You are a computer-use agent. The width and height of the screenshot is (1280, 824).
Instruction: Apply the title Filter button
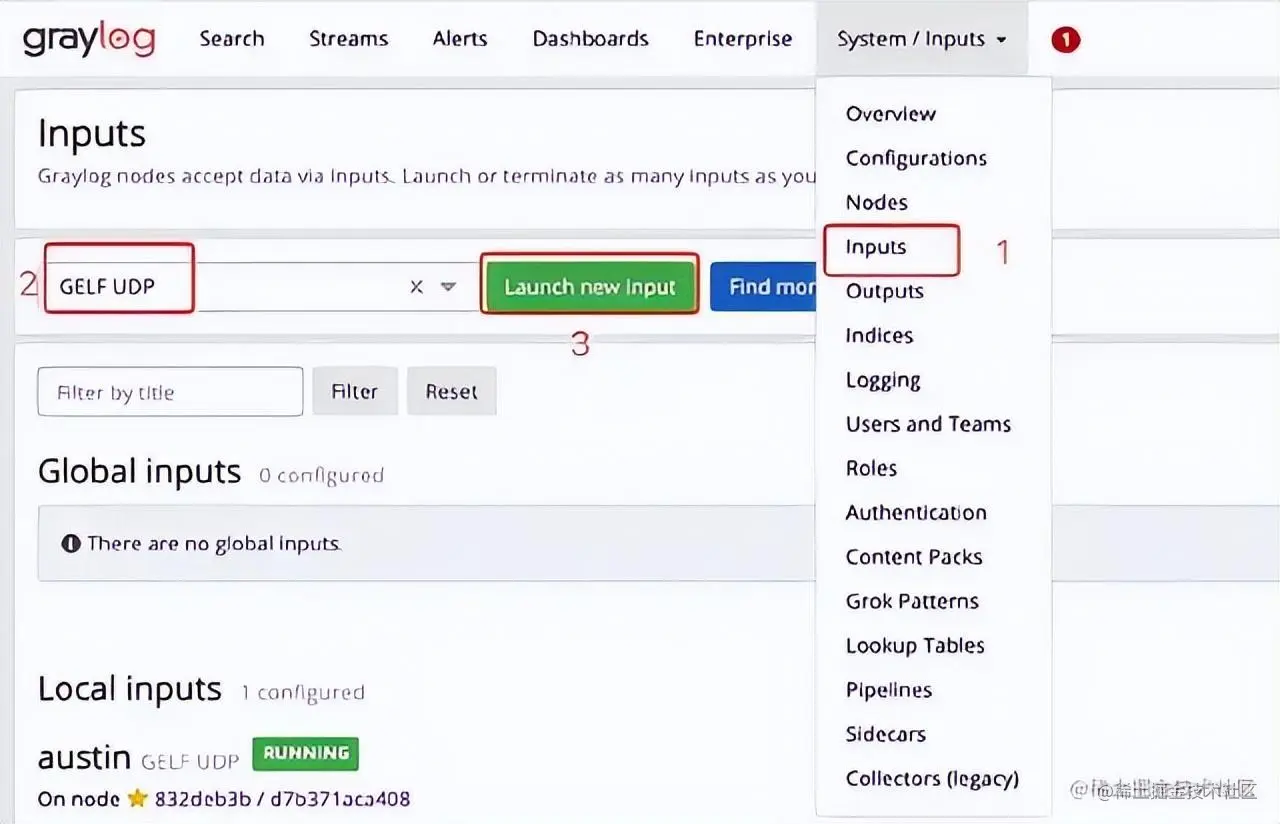click(x=355, y=391)
